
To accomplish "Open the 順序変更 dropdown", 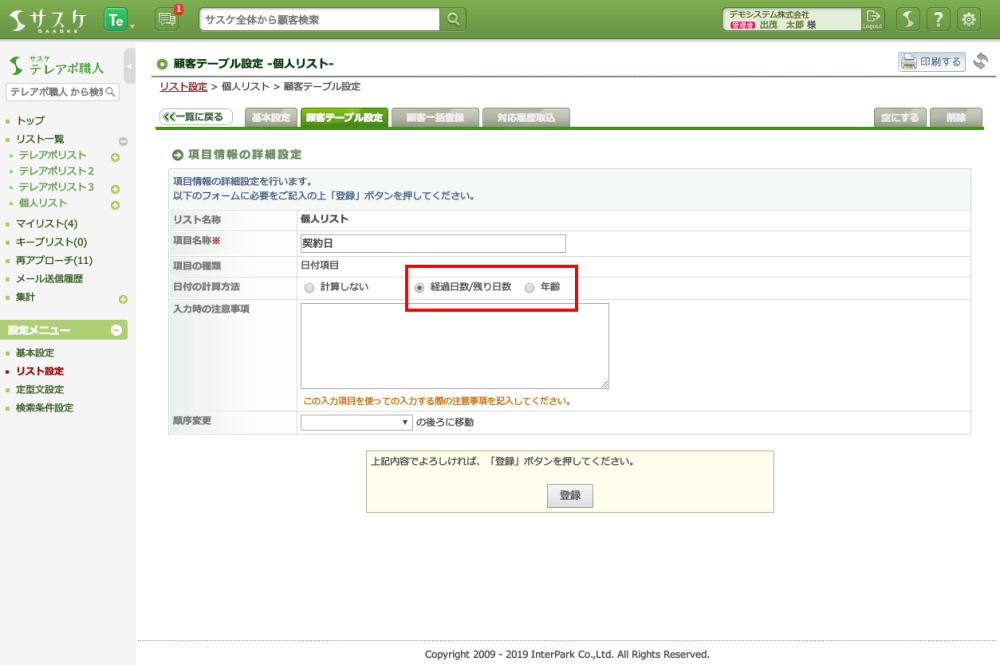I will tap(356, 423).
